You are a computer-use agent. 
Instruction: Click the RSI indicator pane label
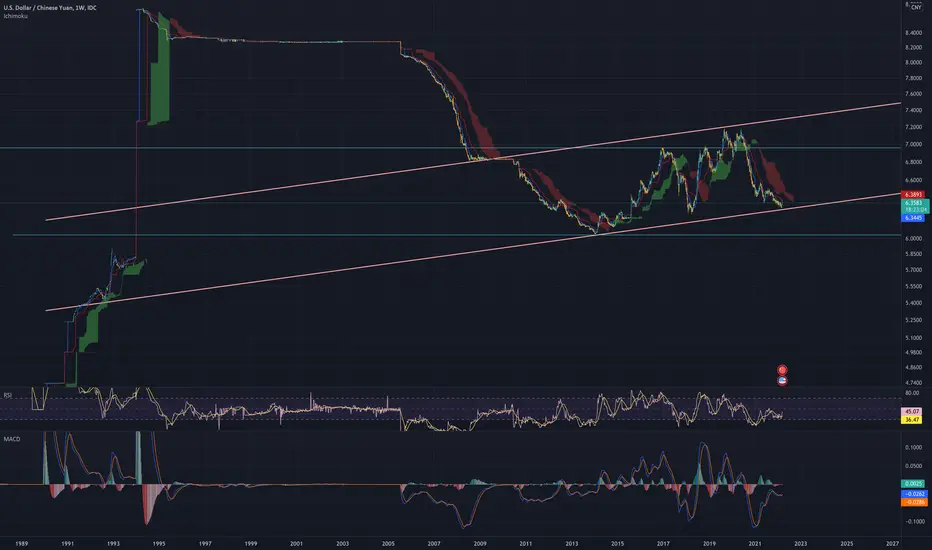coord(8,395)
